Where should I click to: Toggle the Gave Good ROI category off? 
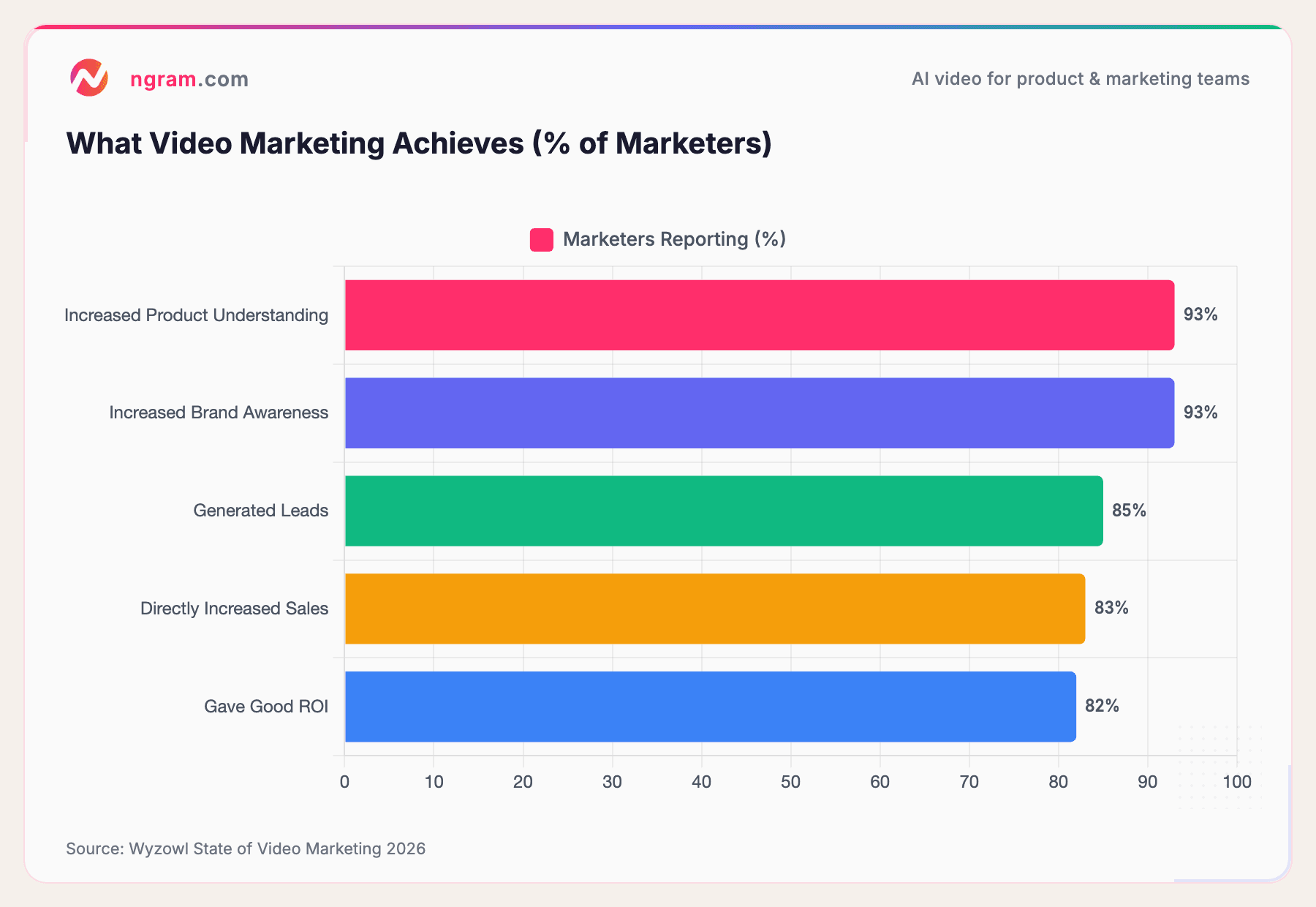pyautogui.click(x=268, y=707)
